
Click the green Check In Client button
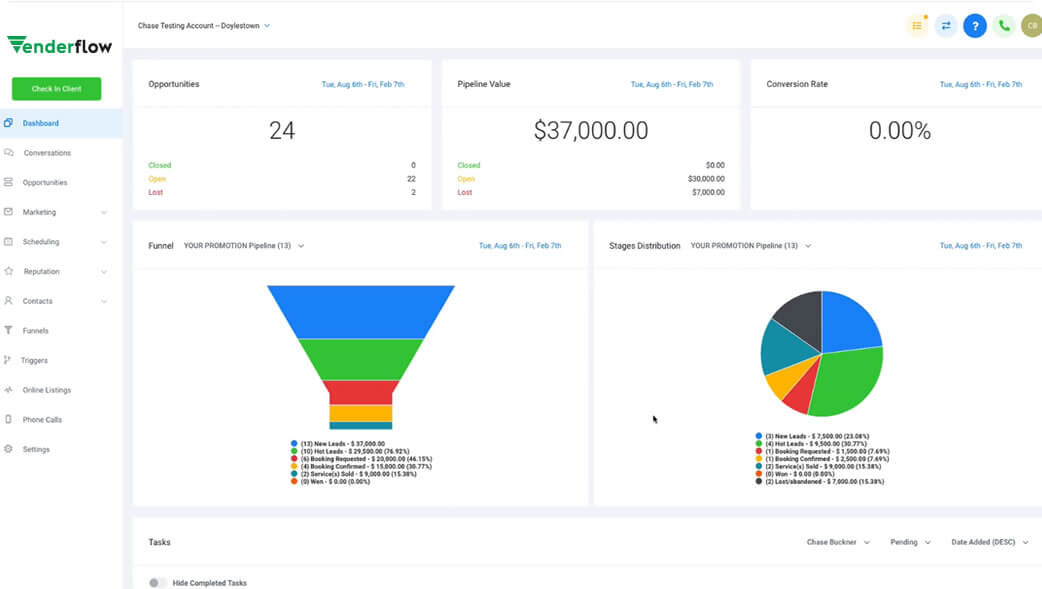pos(56,88)
